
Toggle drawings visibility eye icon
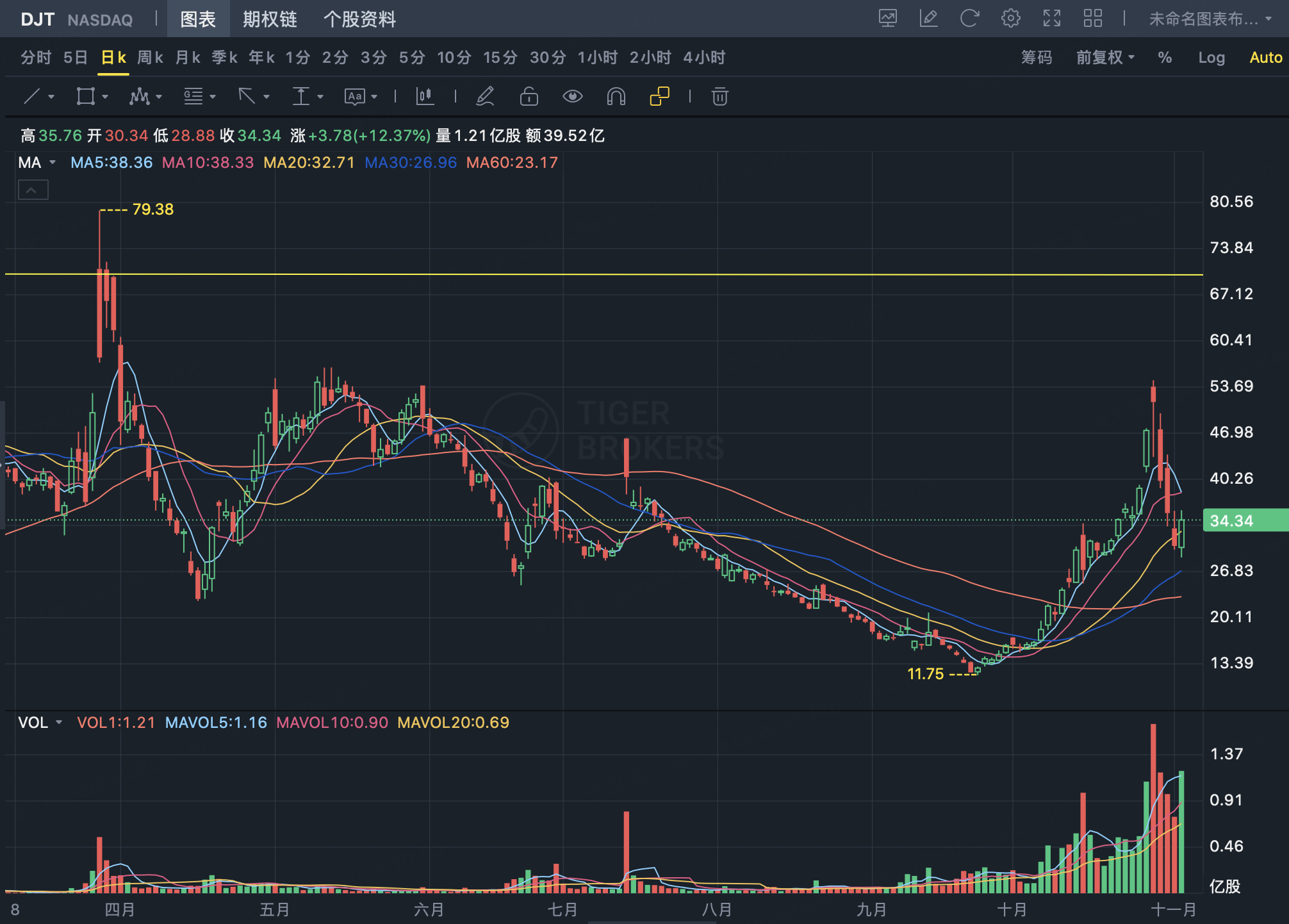click(572, 97)
